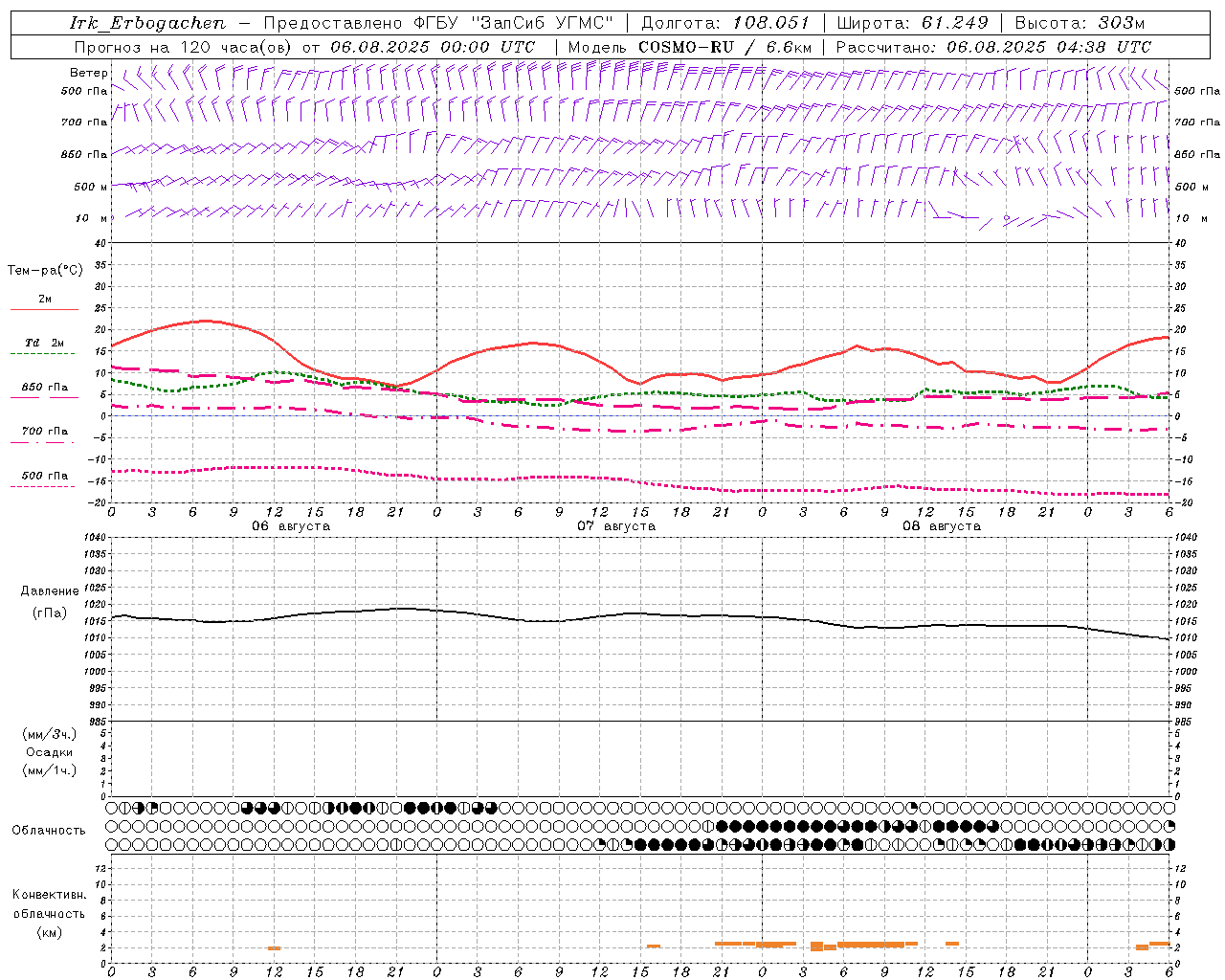
Task: Click the '06 августа' date label
Action: (291, 526)
